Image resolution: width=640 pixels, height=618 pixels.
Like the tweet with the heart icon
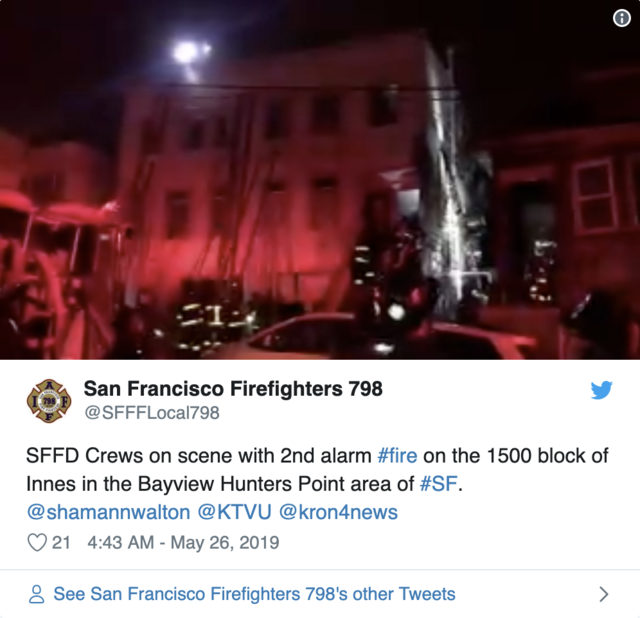point(37,542)
